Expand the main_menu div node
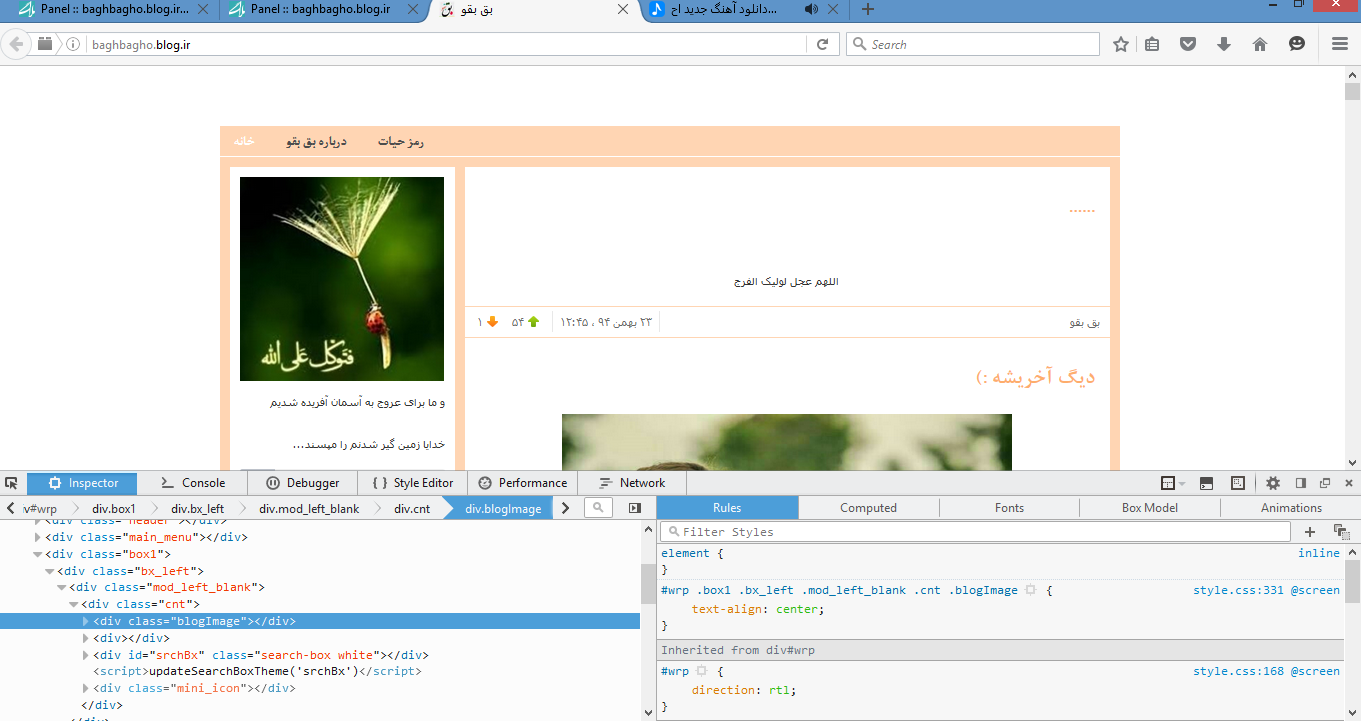1361x721 pixels. (x=38, y=537)
